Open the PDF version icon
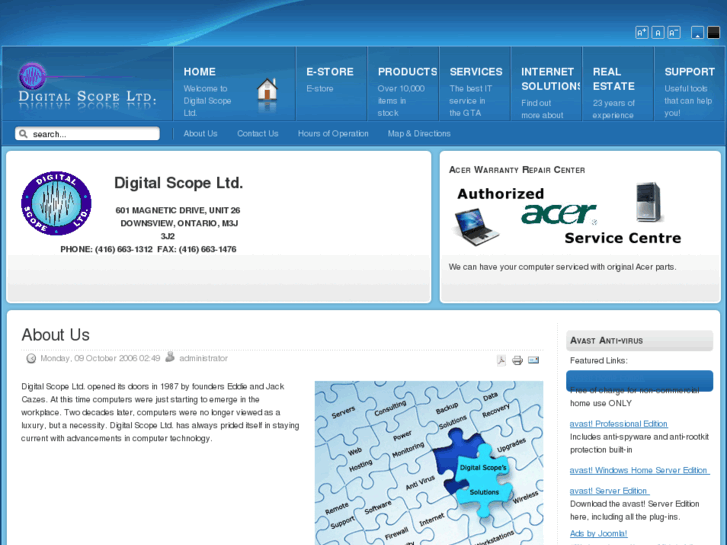 501,360
